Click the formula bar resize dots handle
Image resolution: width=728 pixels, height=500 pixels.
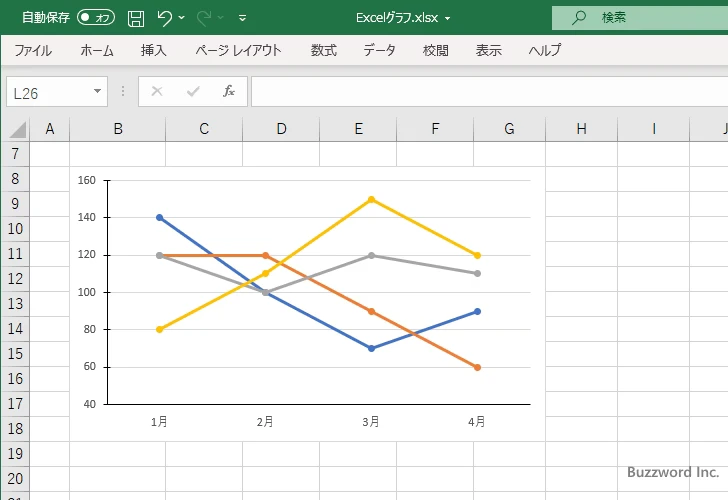click(x=123, y=91)
